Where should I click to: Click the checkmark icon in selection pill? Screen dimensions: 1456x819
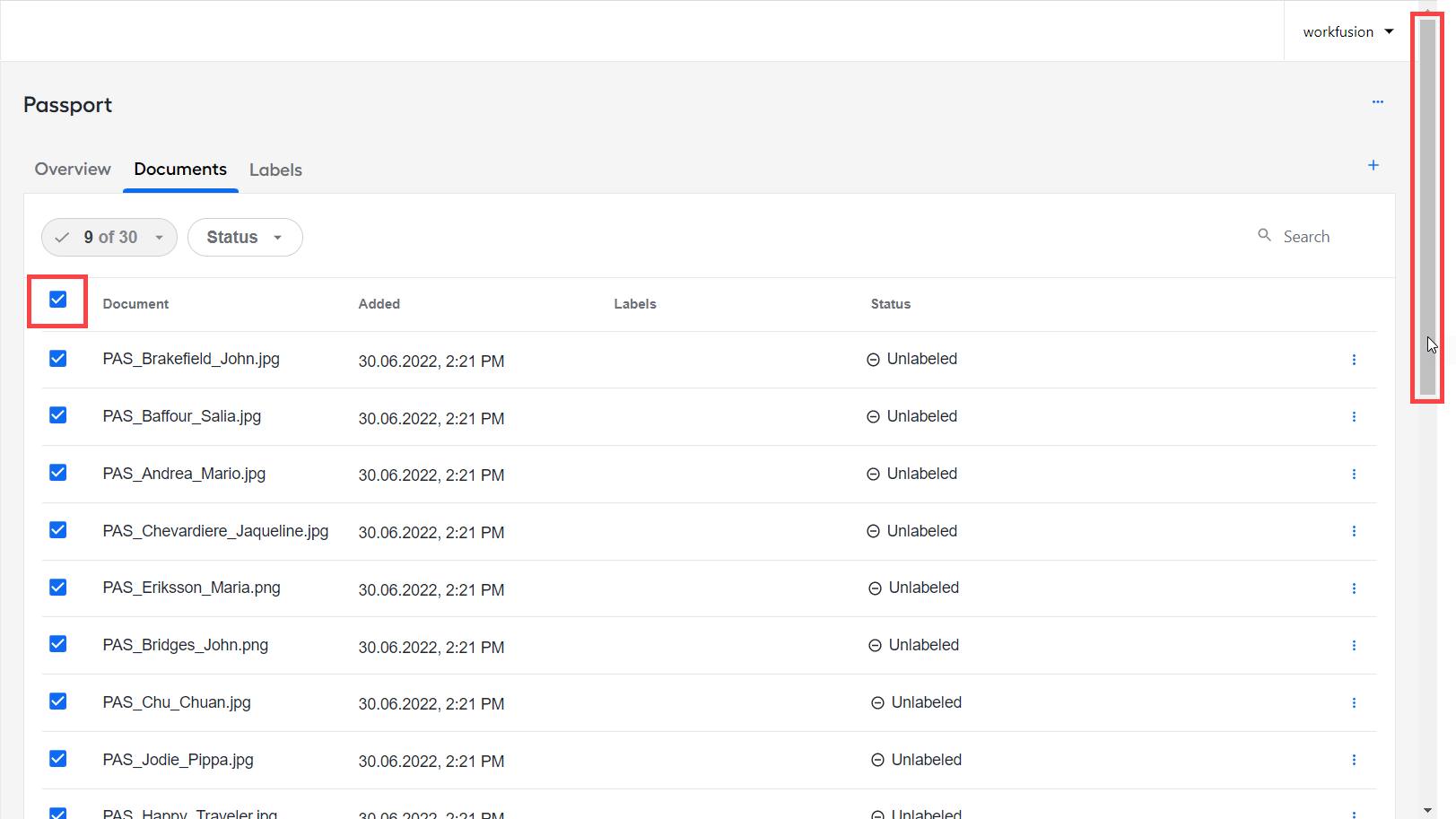pos(62,238)
